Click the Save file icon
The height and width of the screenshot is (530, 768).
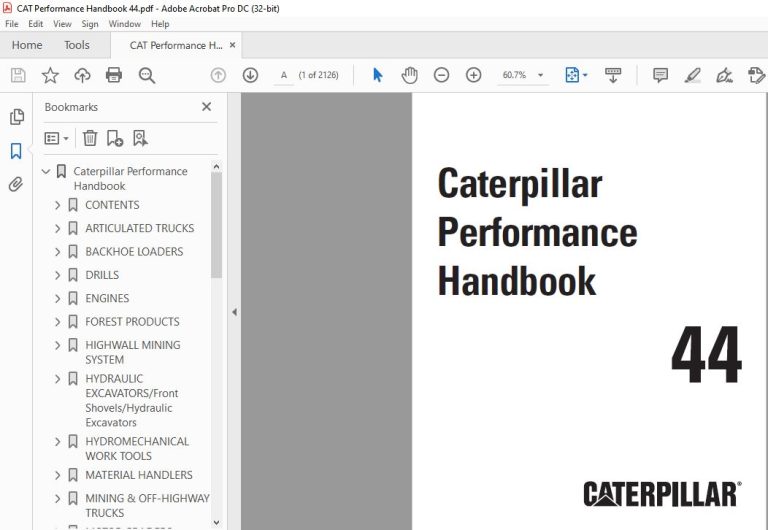[18, 75]
